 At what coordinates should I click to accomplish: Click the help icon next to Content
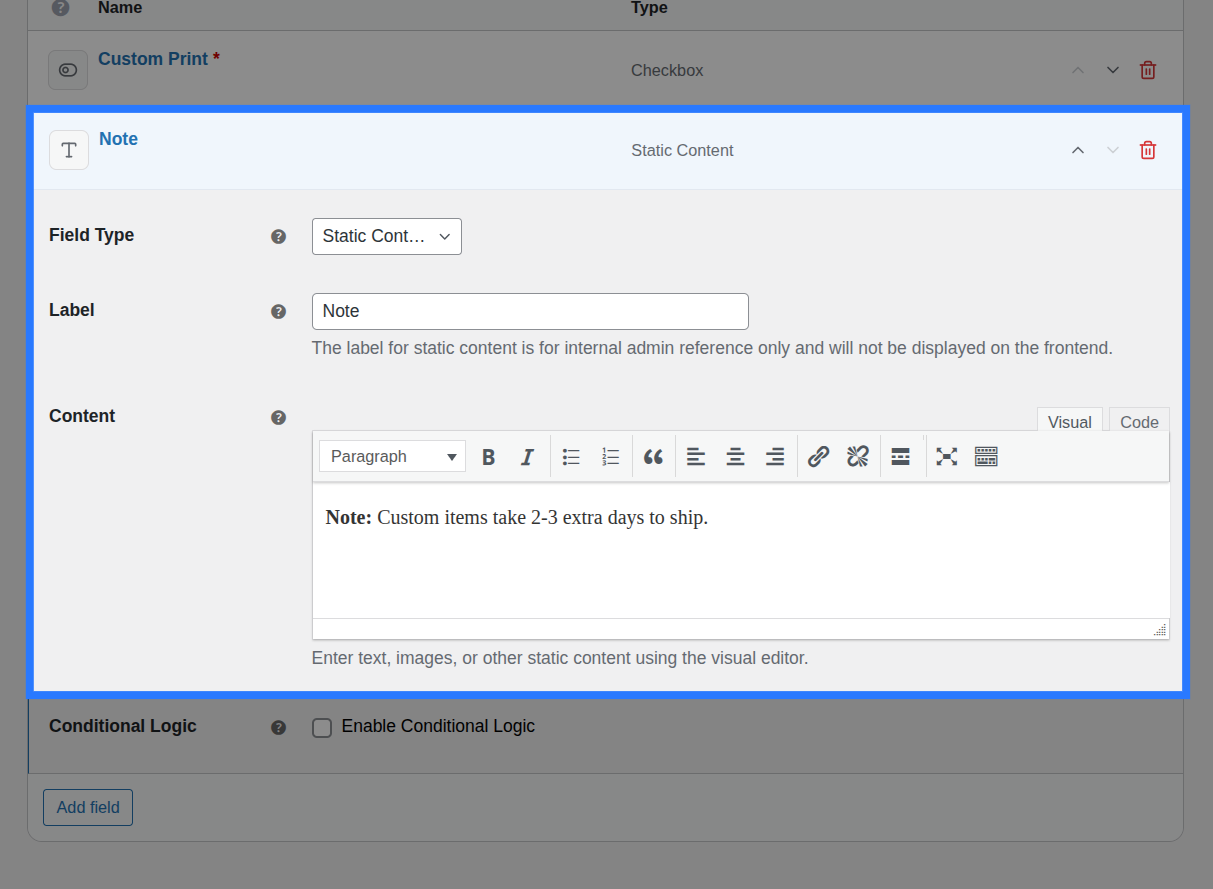279,418
